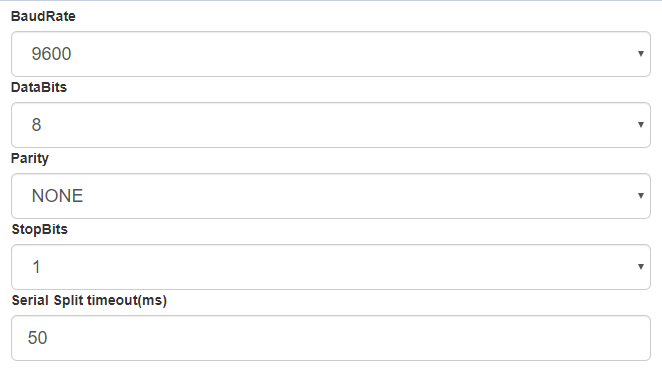
Task: Click the DataBits field label
Action: pos(39,87)
